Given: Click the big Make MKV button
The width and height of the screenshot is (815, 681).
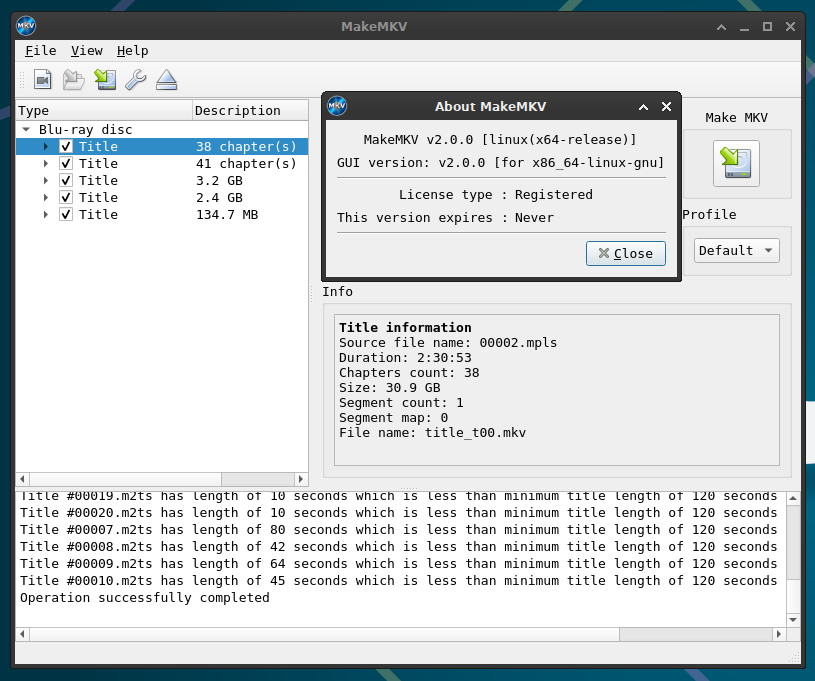Looking at the screenshot, I should pos(736,163).
